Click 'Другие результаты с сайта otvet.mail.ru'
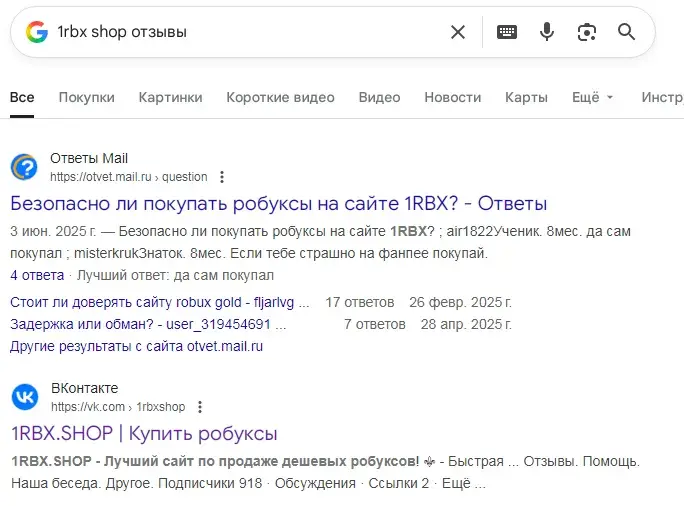 pyautogui.click(x=137, y=346)
